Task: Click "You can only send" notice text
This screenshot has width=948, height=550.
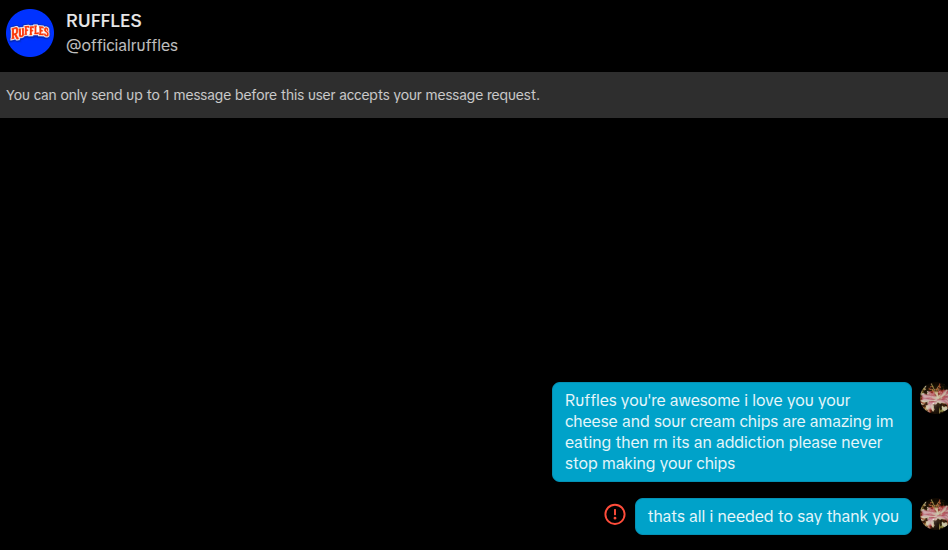Action: point(65,95)
